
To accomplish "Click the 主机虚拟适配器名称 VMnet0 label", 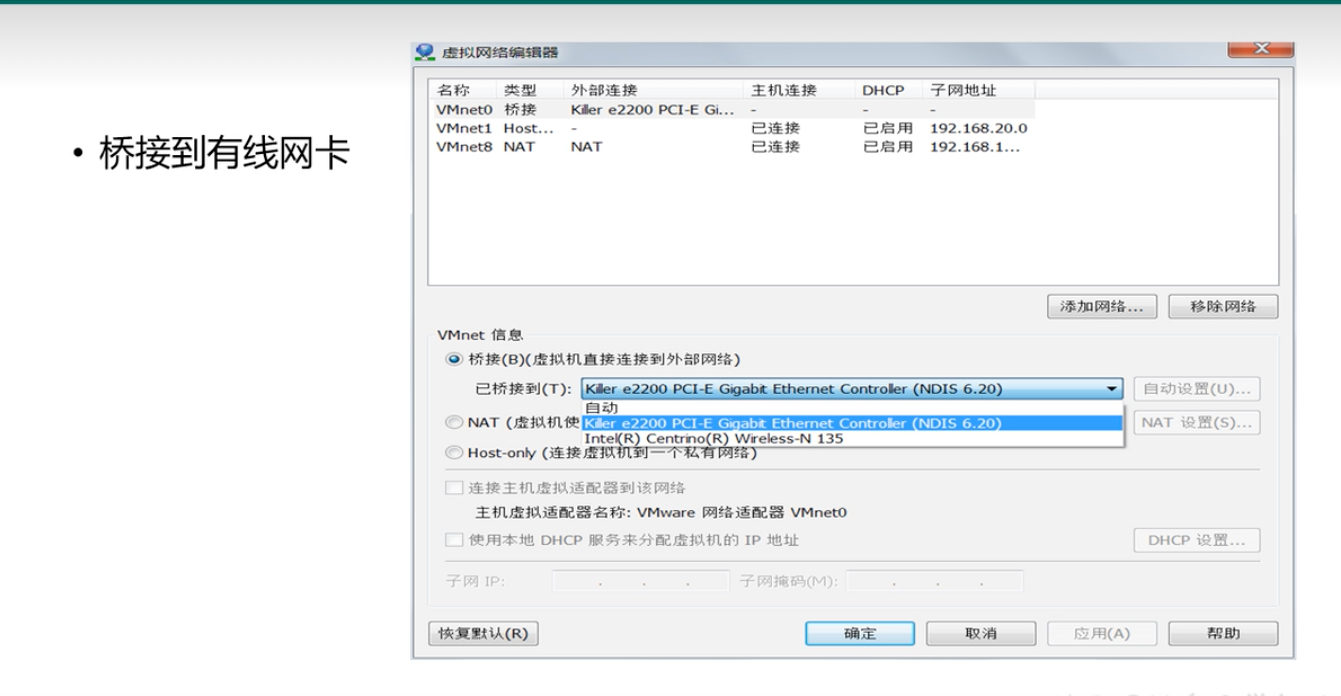I will [x=661, y=513].
